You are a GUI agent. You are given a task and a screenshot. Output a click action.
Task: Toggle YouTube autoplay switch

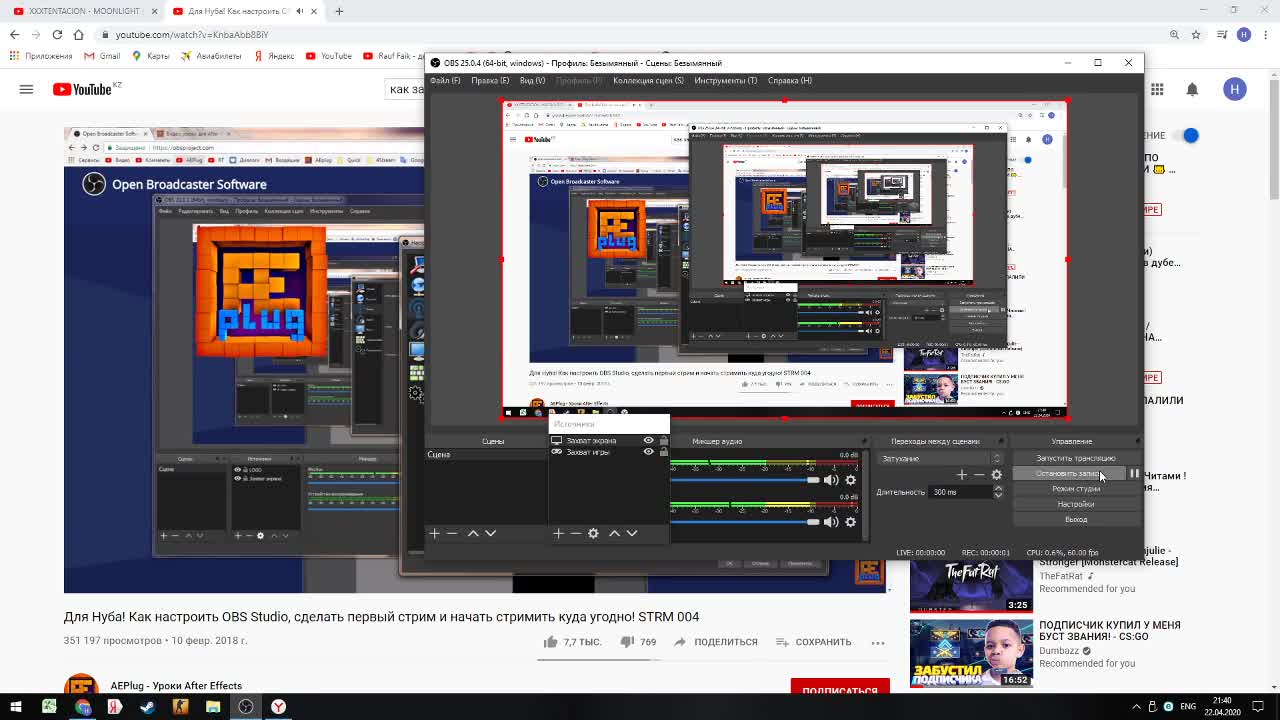click(1186, 135)
